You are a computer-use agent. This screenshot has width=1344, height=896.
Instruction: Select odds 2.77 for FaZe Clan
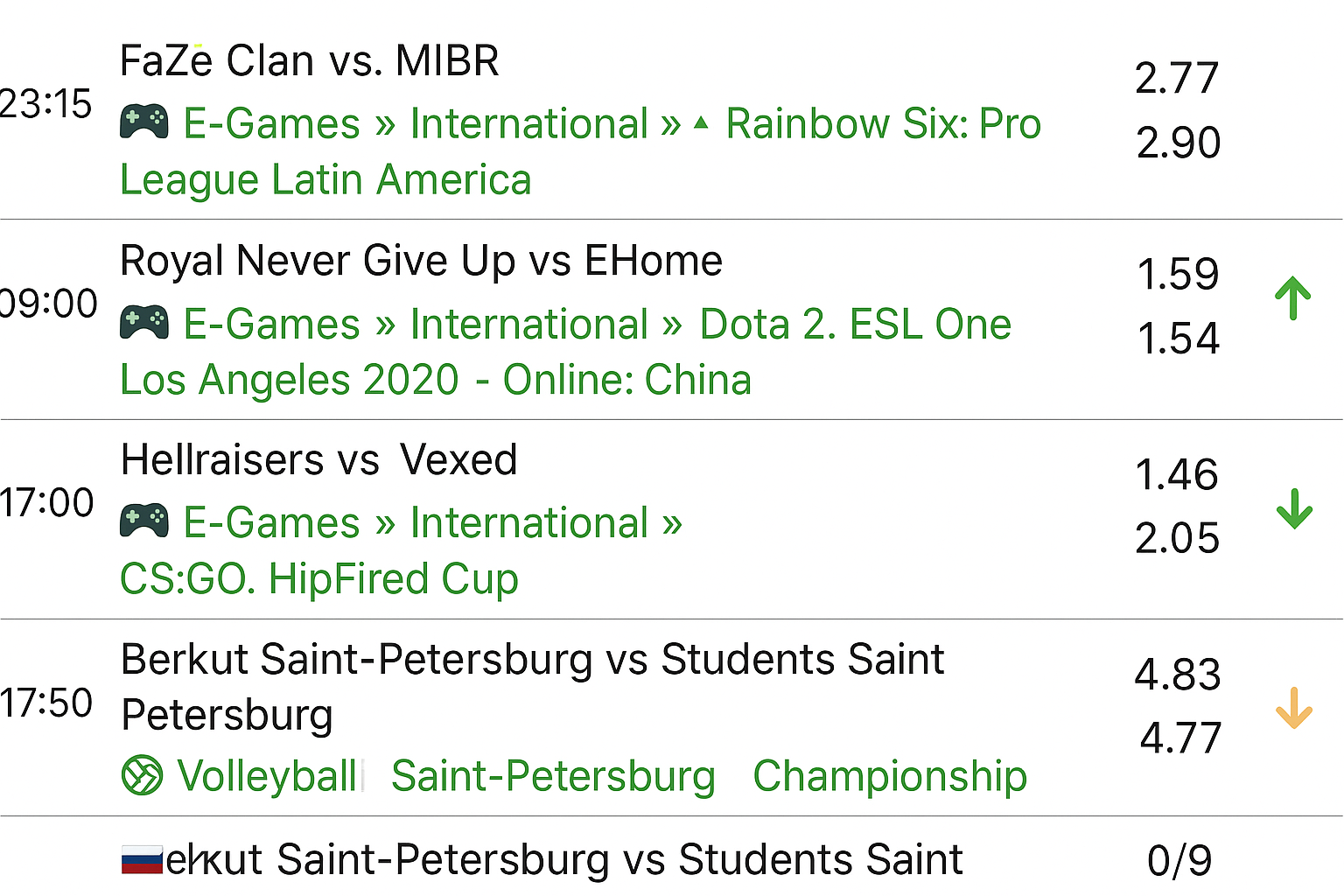[1177, 79]
